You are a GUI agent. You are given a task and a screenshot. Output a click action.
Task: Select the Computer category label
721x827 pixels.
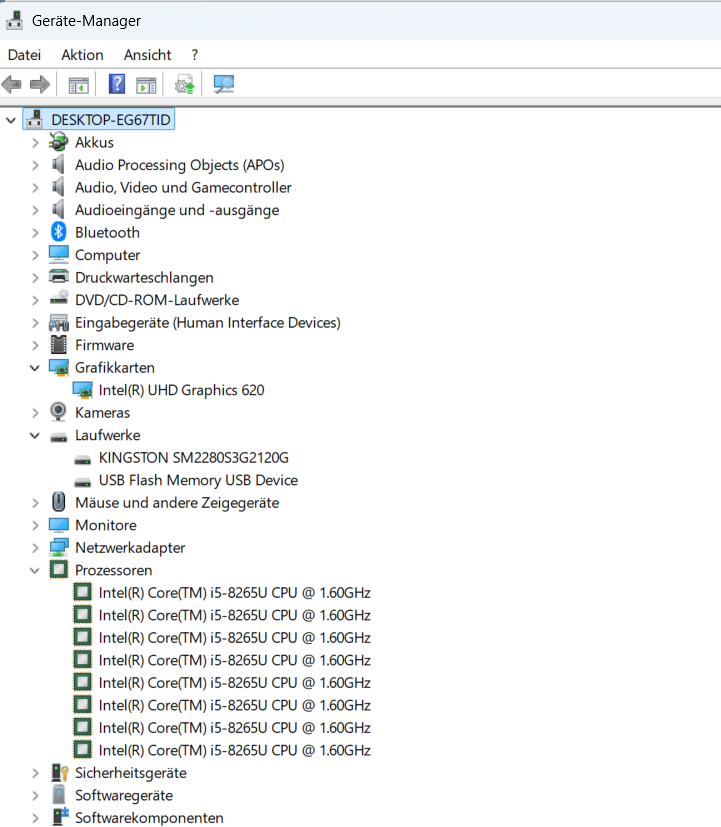(x=108, y=255)
